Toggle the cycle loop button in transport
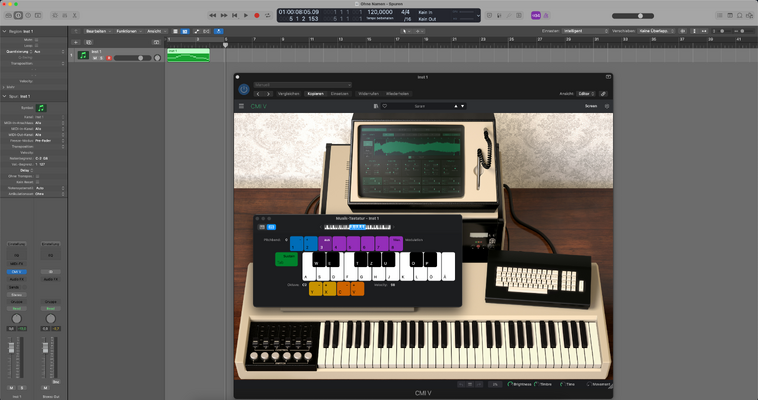The height and width of the screenshot is (400, 758). pos(268,15)
